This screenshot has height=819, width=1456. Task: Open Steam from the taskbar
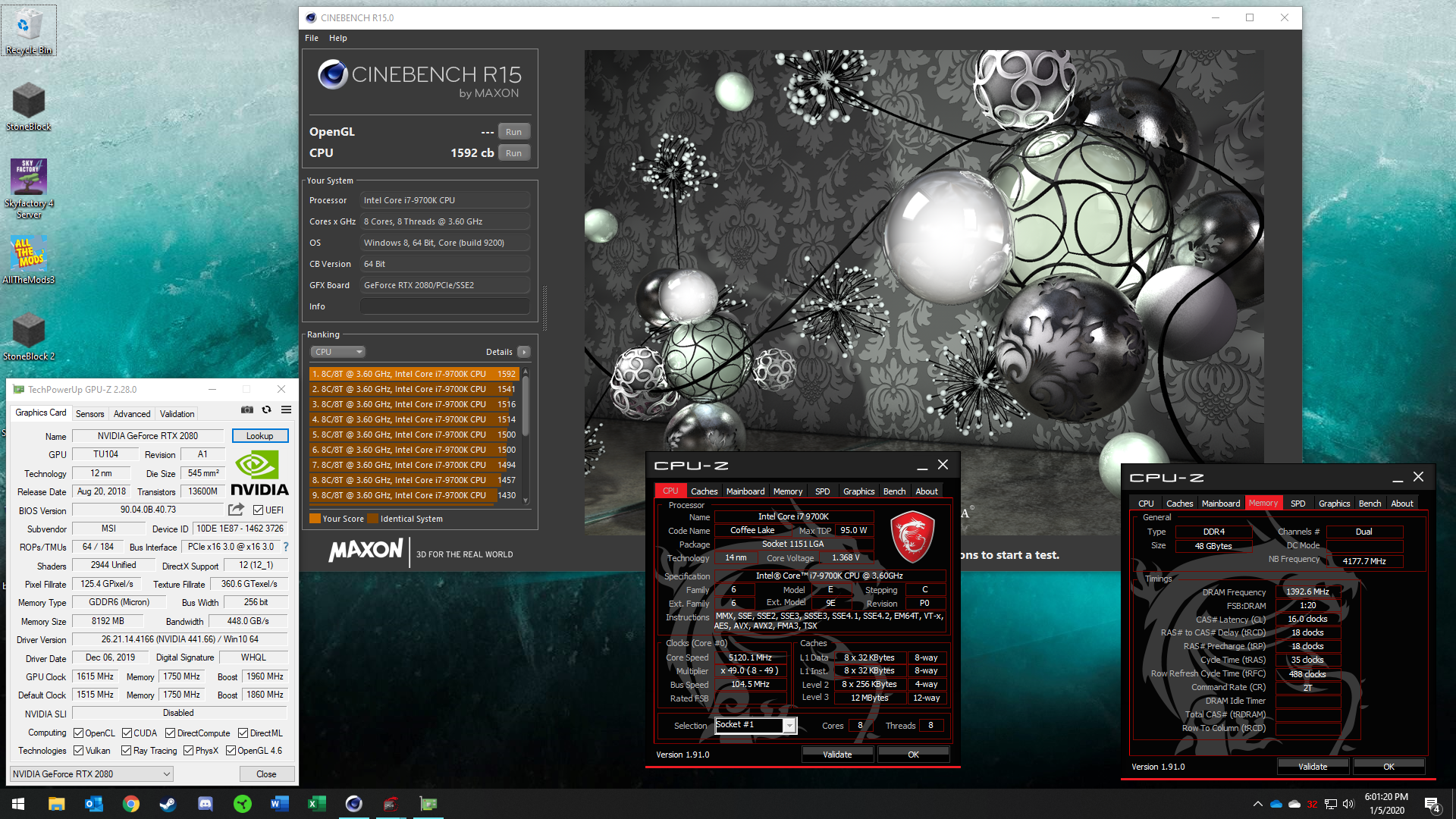pyautogui.click(x=168, y=804)
